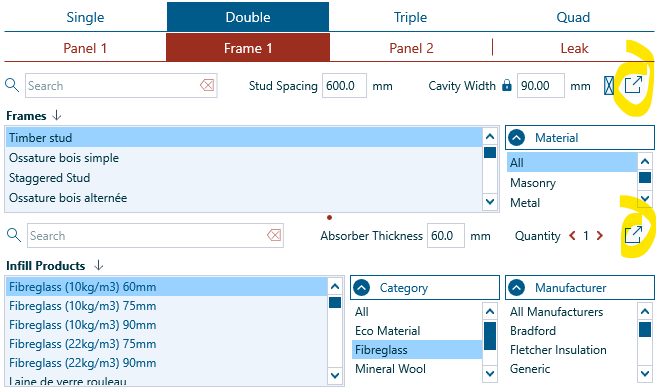The height and width of the screenshot is (389, 659).
Task: Select Staggered Stud frame
Action: (244, 178)
